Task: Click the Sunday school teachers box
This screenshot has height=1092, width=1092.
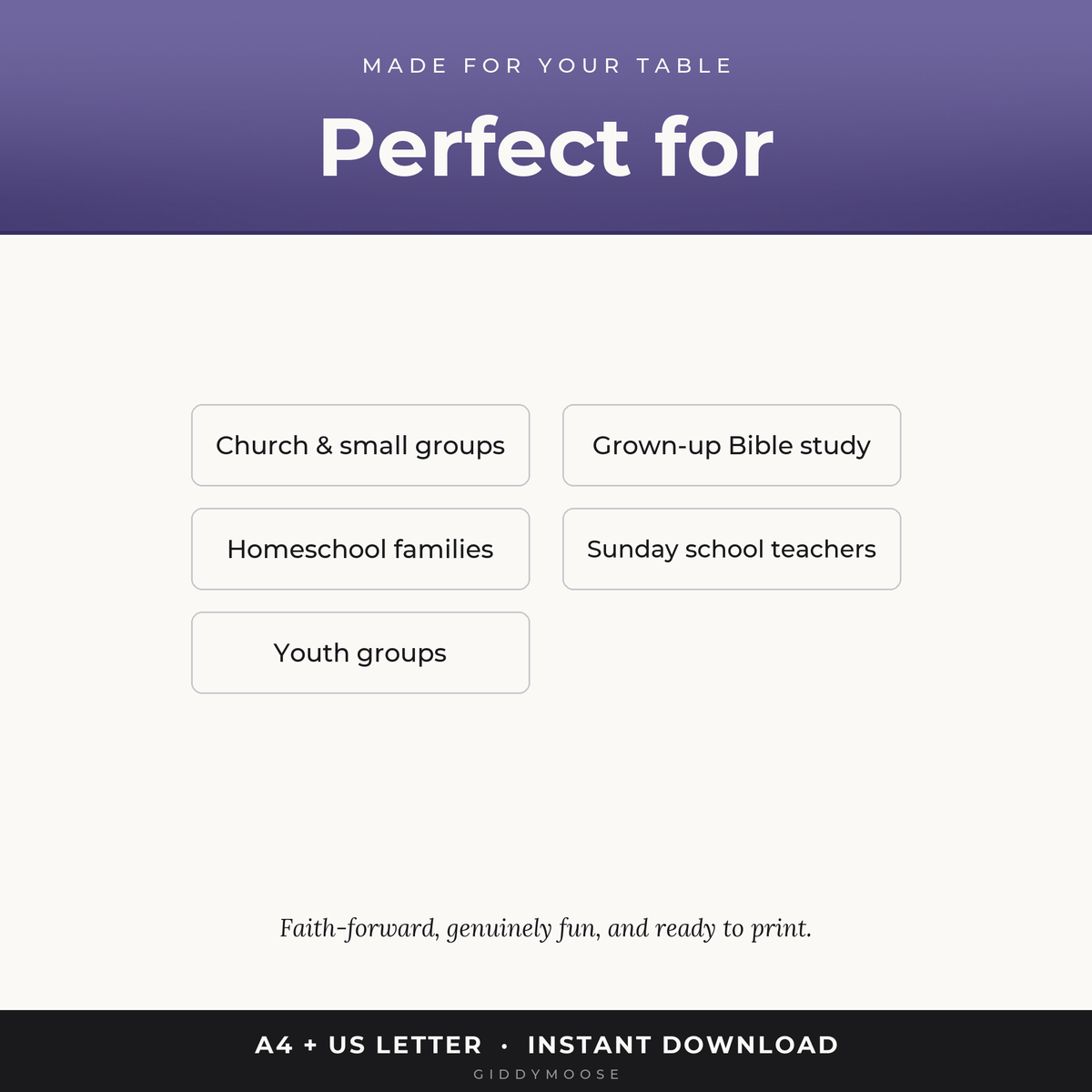Action: (732, 549)
